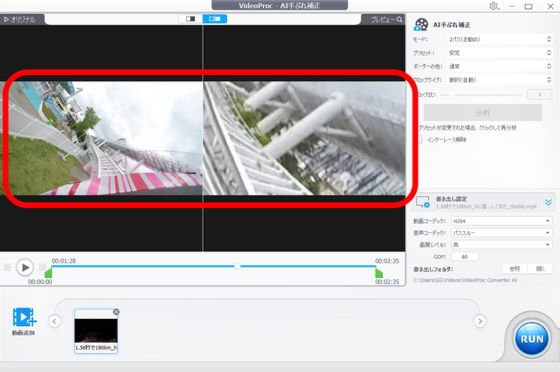Open the video codec H264 dropdown
The image size is (560, 372).
501,221
